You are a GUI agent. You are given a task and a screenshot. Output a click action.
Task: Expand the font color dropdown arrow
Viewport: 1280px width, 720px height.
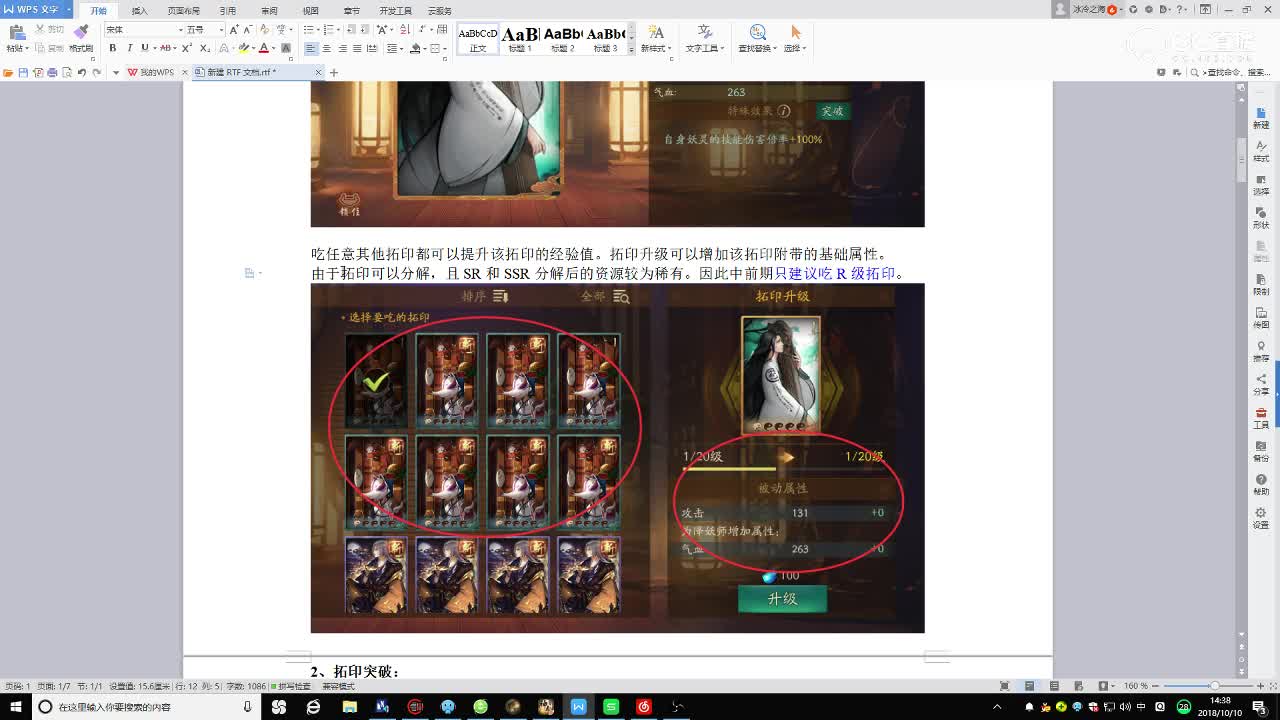coord(275,48)
